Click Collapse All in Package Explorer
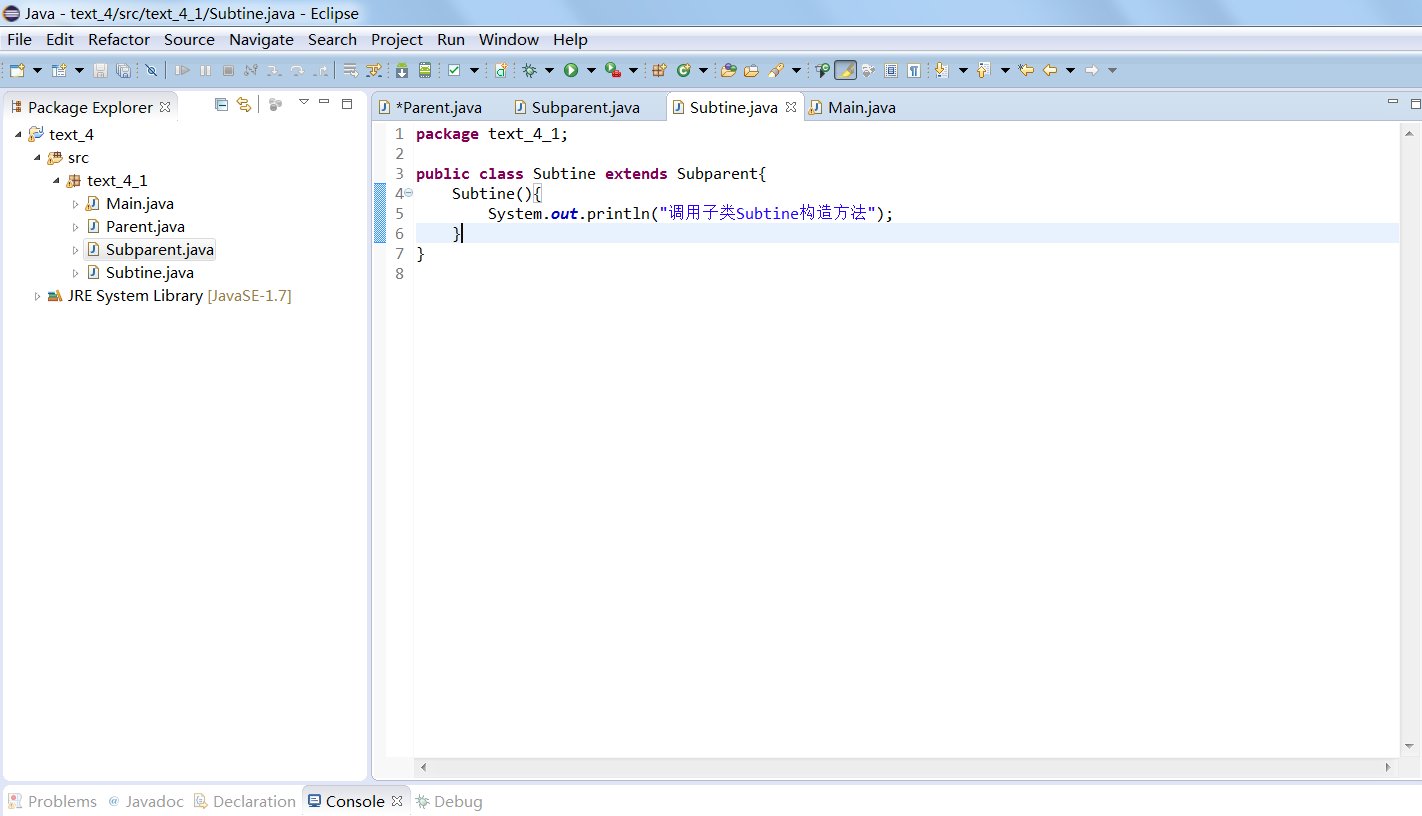Image resolution: width=1422 pixels, height=816 pixels. [x=222, y=104]
